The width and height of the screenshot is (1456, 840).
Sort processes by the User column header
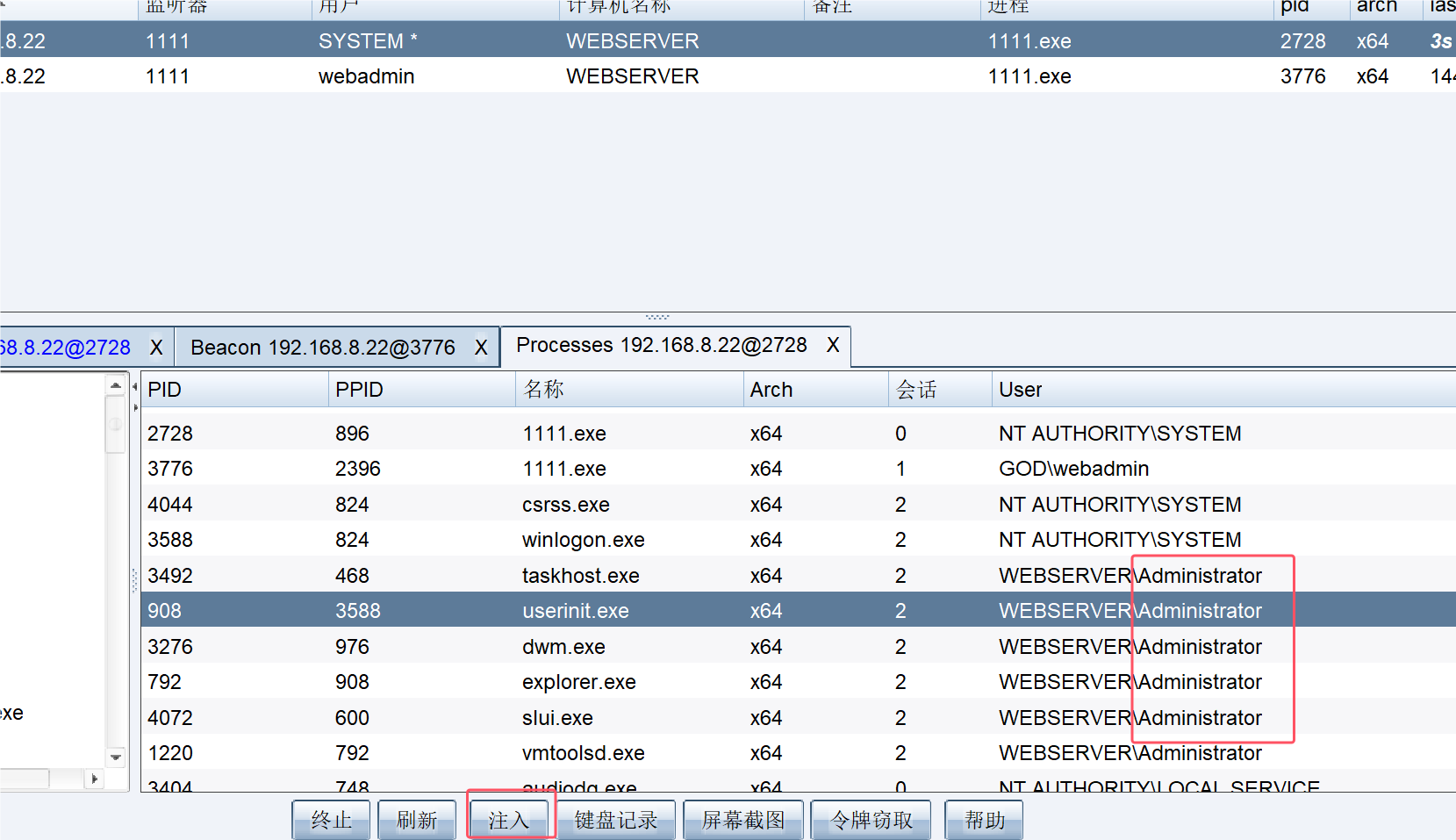pyautogui.click(x=1220, y=390)
